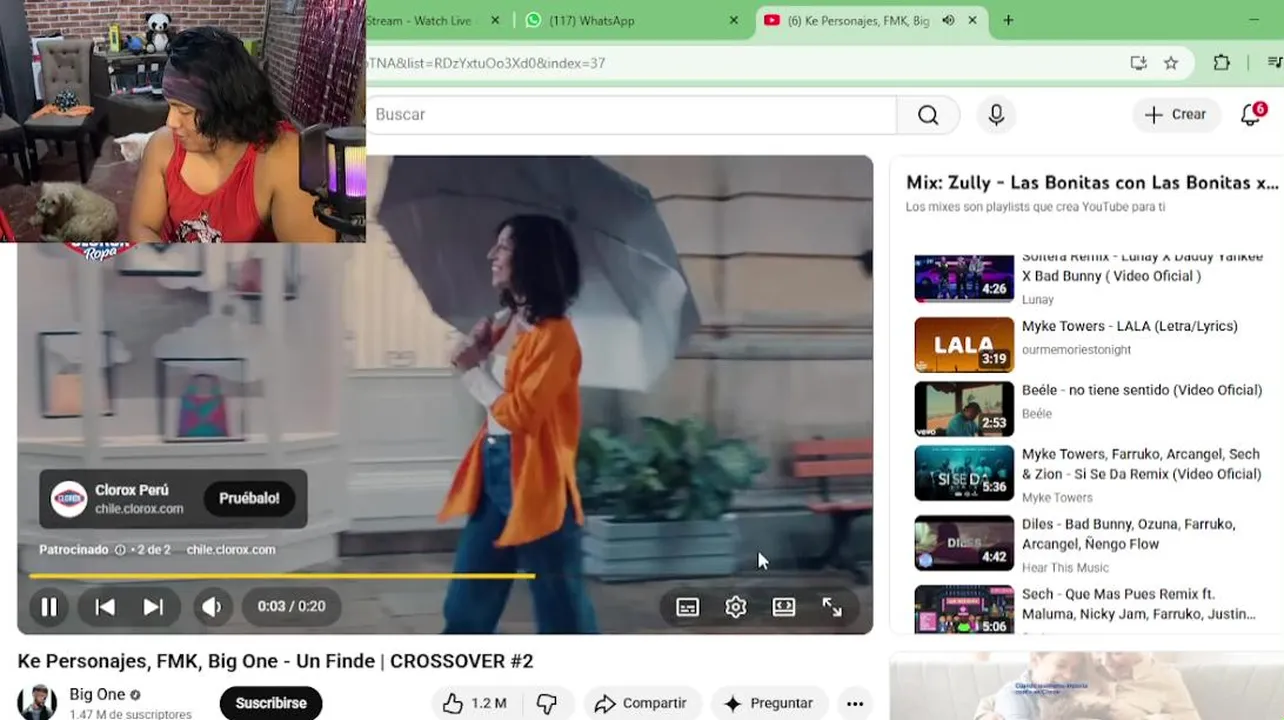Play Sech Que Mas Pues Remix thumbnail
This screenshot has height=720, width=1284.
pos(964,609)
